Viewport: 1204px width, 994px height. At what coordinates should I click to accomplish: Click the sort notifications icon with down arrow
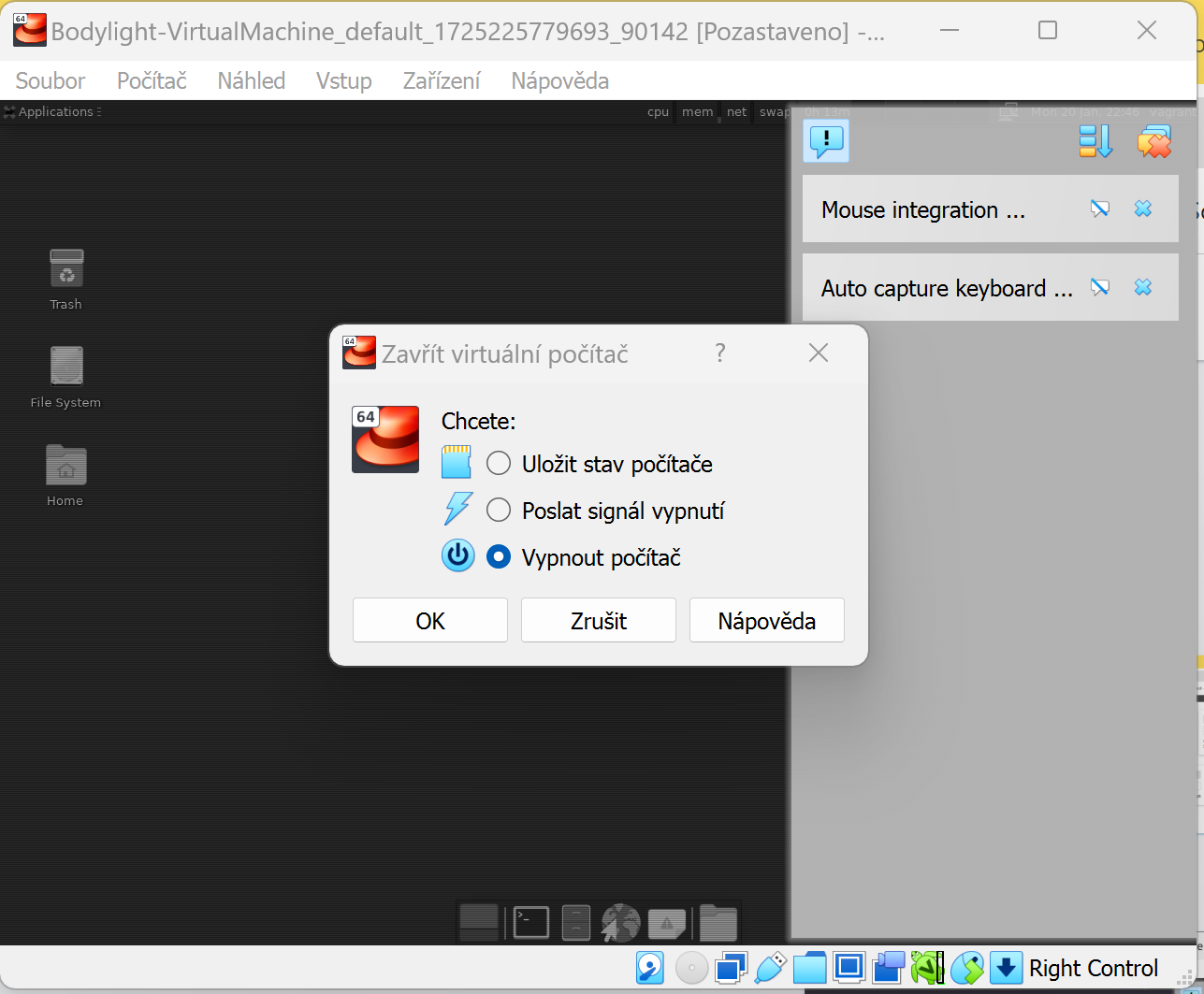[1095, 141]
